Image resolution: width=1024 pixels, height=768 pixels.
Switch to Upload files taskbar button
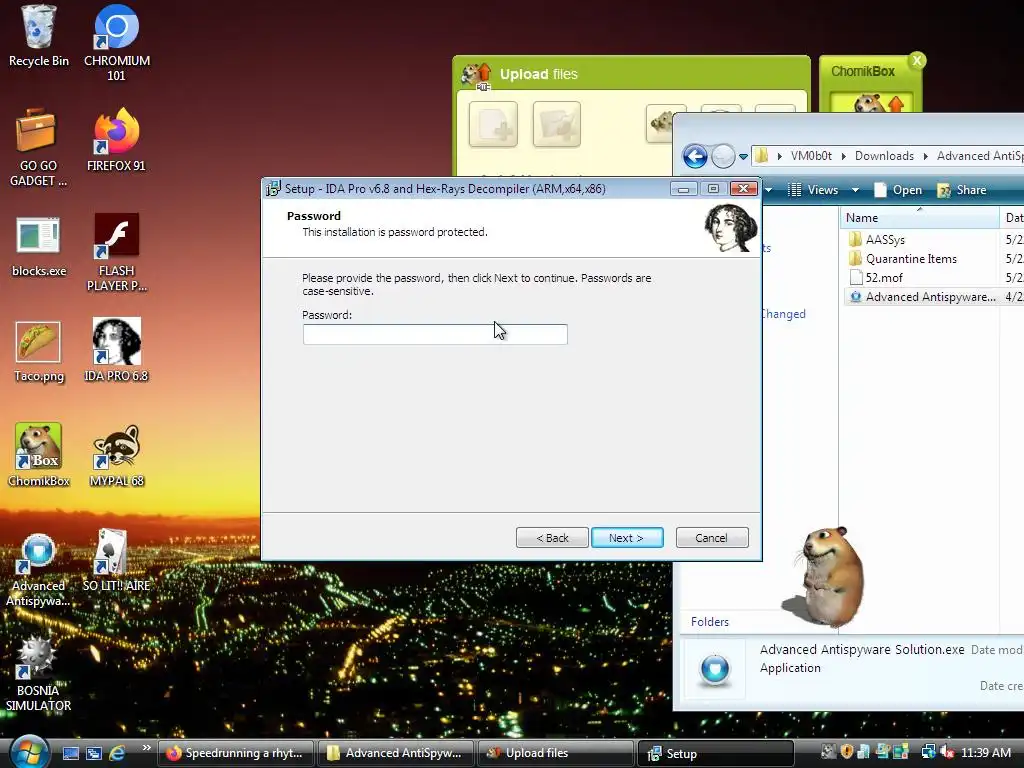click(x=555, y=753)
